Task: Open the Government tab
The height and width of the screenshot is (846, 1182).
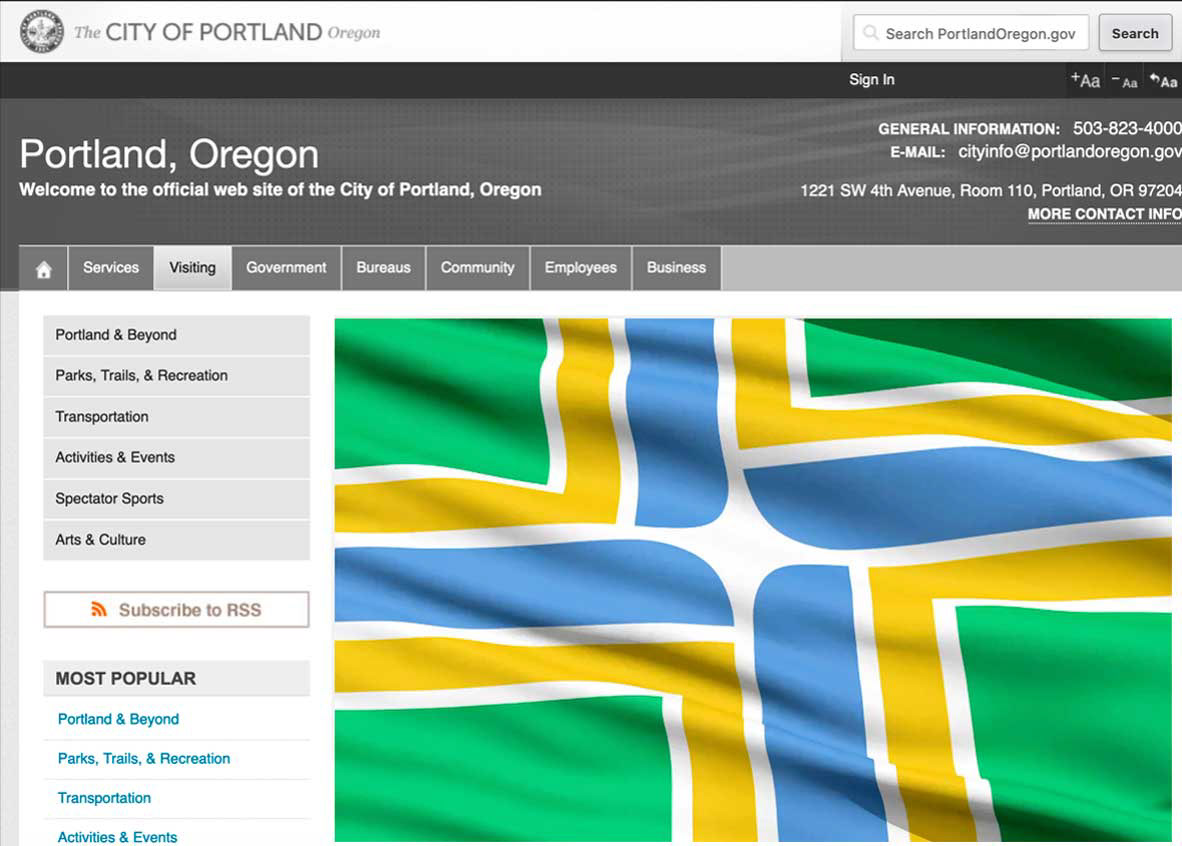Action: pos(286,268)
